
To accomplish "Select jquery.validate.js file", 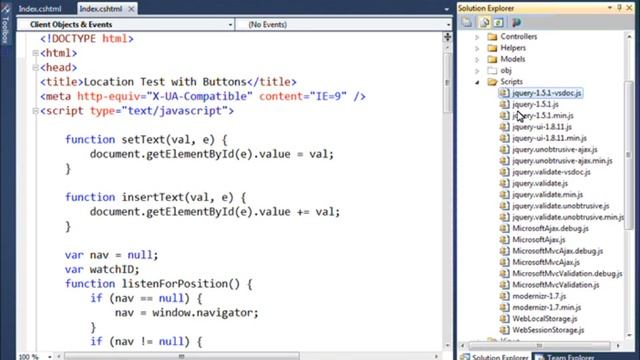I will pyautogui.click(x=540, y=183).
